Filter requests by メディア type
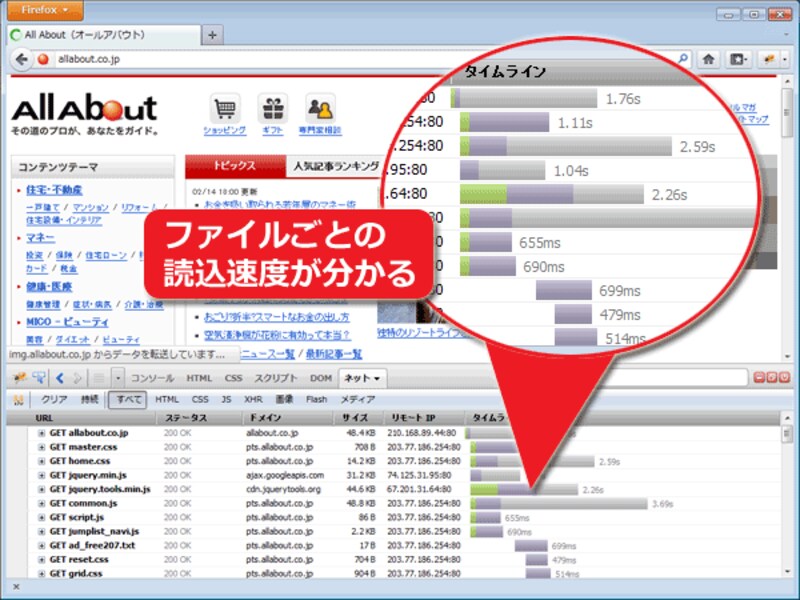The height and width of the screenshot is (600, 800). 358,399
